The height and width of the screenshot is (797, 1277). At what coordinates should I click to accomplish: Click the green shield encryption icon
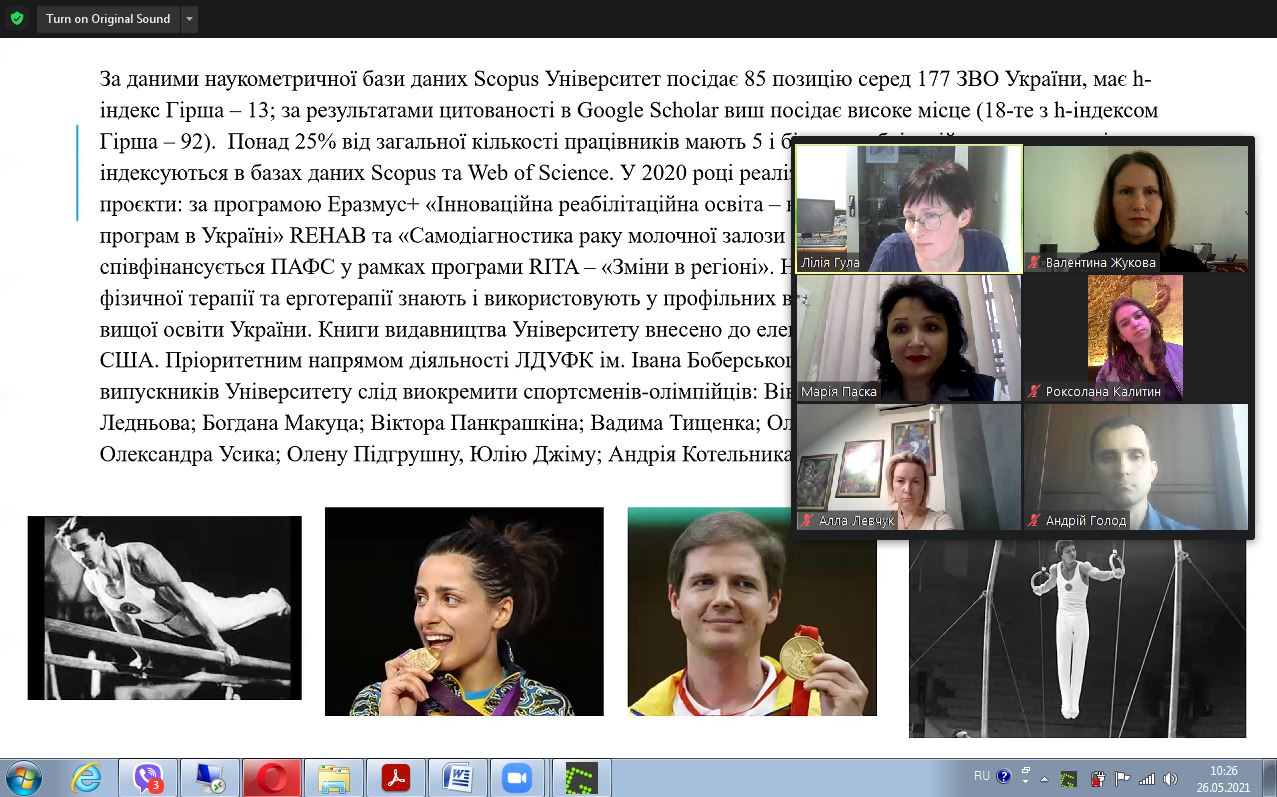pos(16,18)
